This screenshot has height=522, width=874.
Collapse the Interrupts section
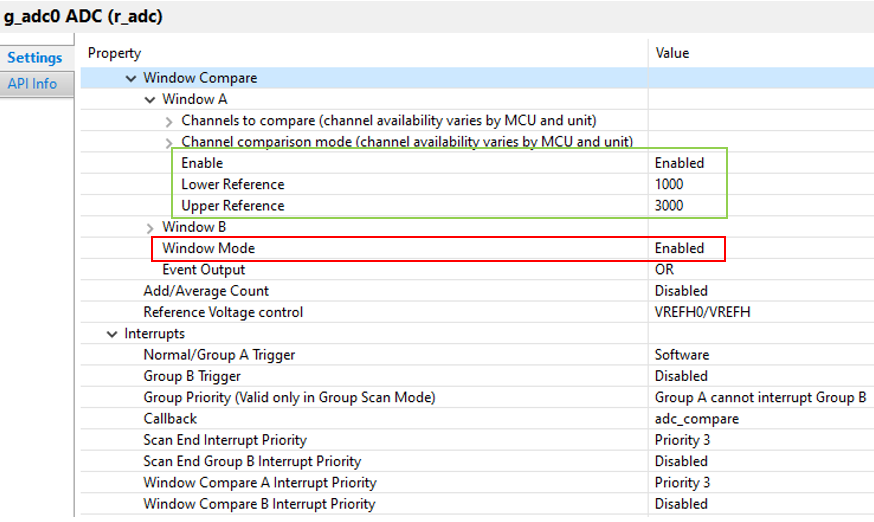[x=112, y=334]
